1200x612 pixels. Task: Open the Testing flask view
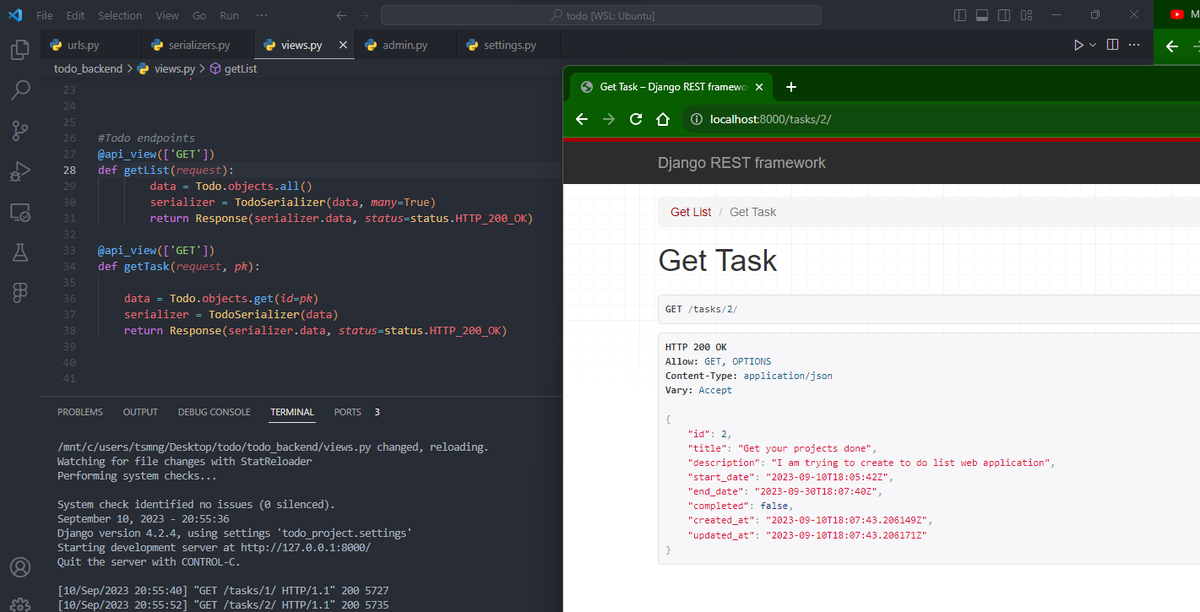(x=20, y=251)
